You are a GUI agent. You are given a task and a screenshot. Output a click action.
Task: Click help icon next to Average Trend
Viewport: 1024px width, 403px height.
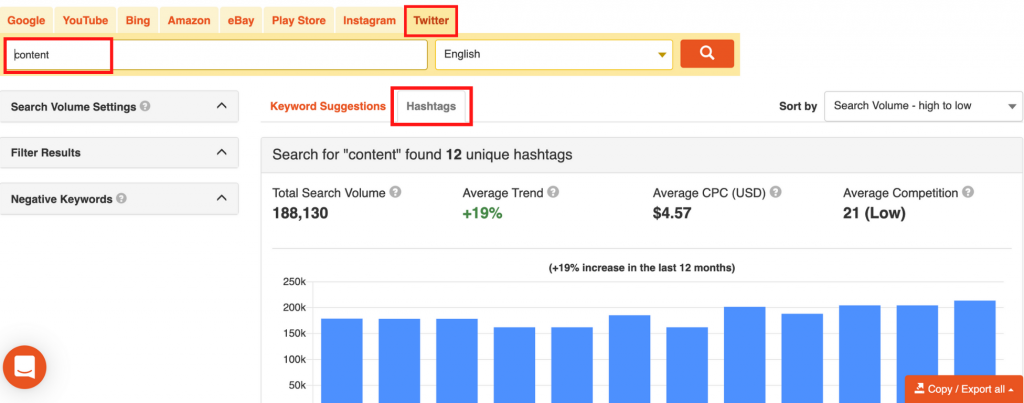point(553,193)
